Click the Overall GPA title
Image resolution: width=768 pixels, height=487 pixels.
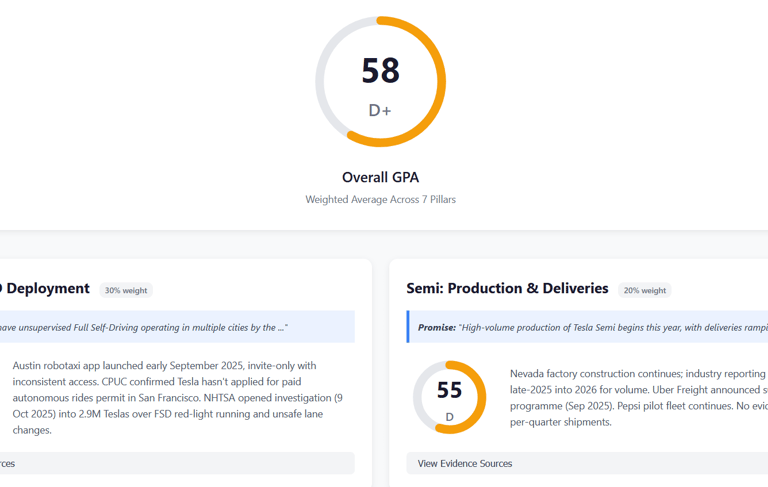[380, 177]
